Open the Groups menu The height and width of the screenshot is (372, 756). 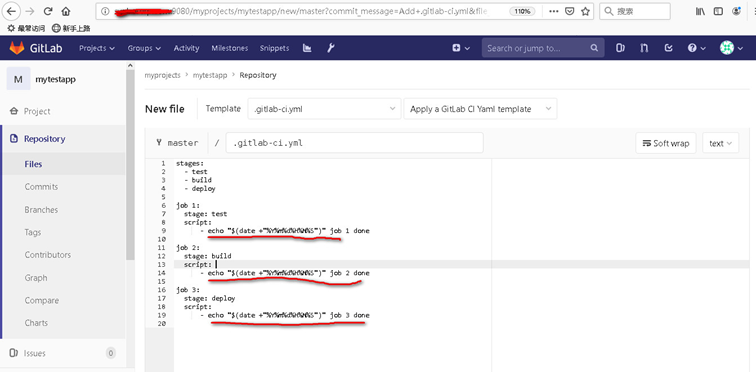click(144, 48)
